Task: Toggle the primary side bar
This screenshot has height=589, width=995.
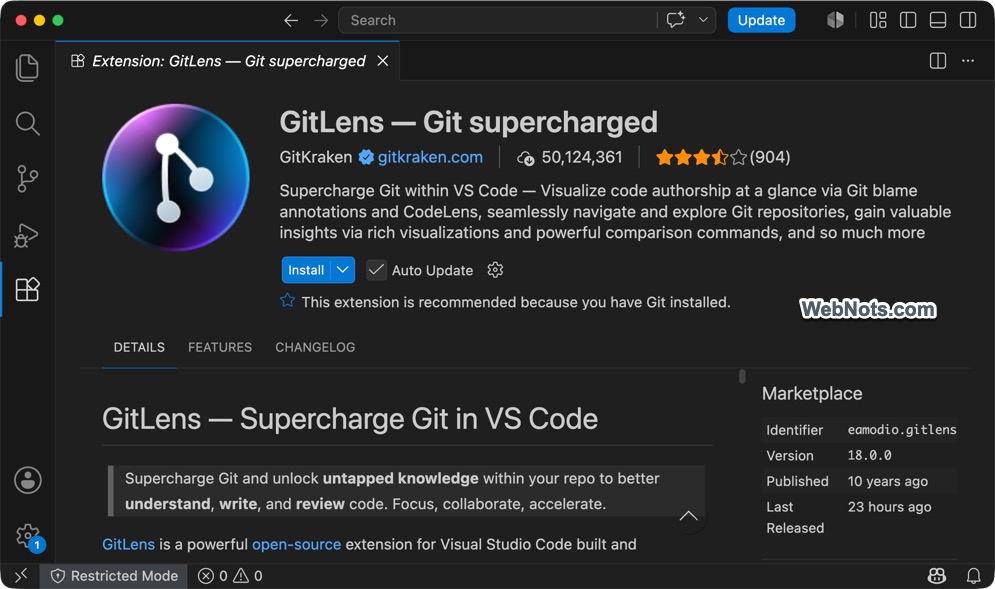Action: pyautogui.click(x=908, y=20)
